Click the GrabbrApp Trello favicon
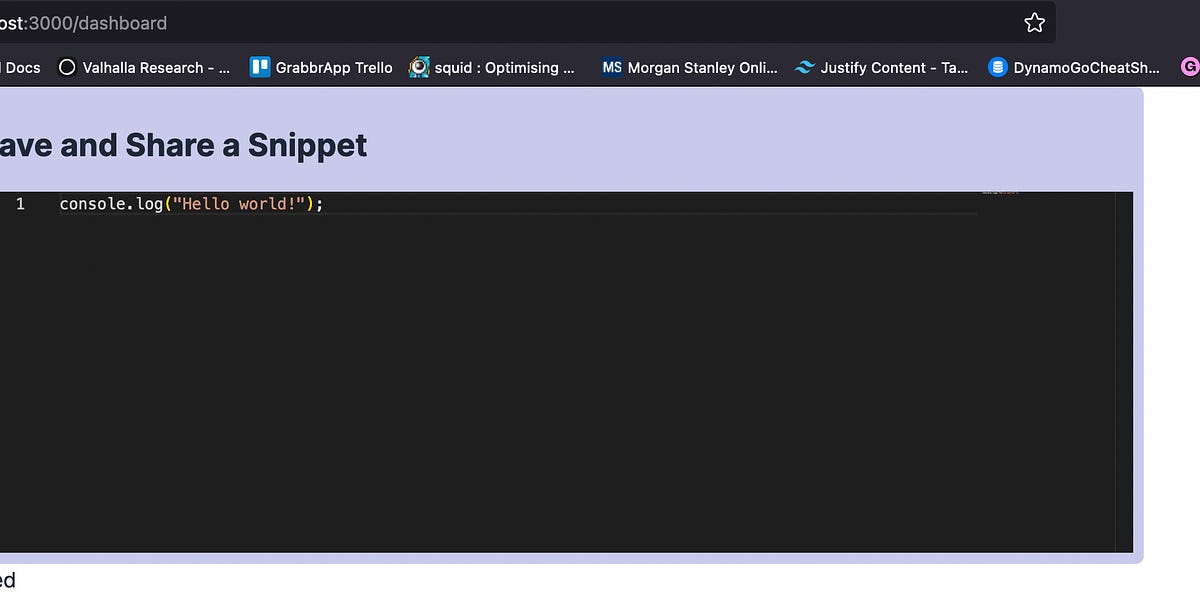 (260, 67)
